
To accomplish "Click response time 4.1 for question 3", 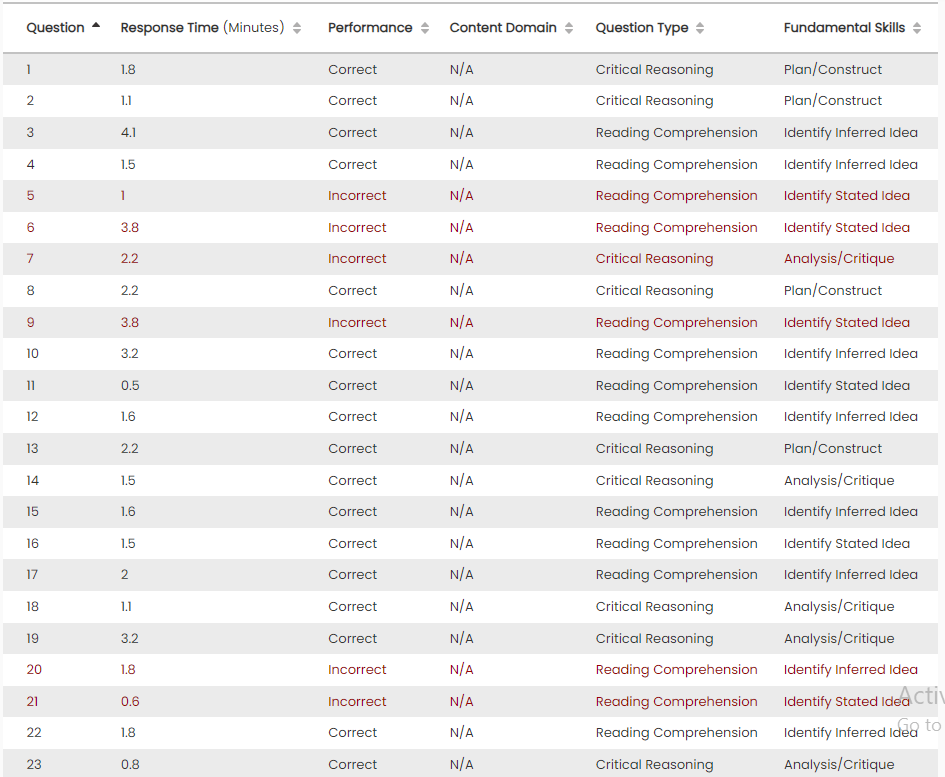I will pyautogui.click(x=128, y=133).
